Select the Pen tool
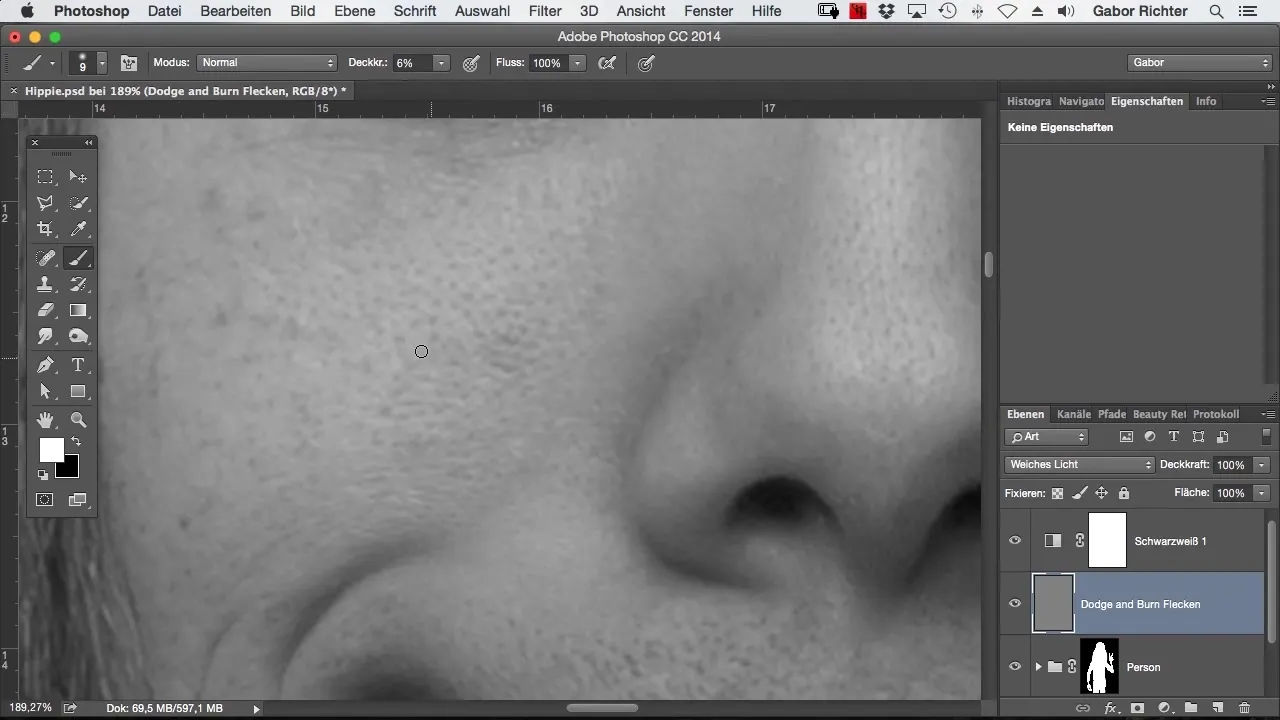This screenshot has height=720, width=1280. coord(45,365)
